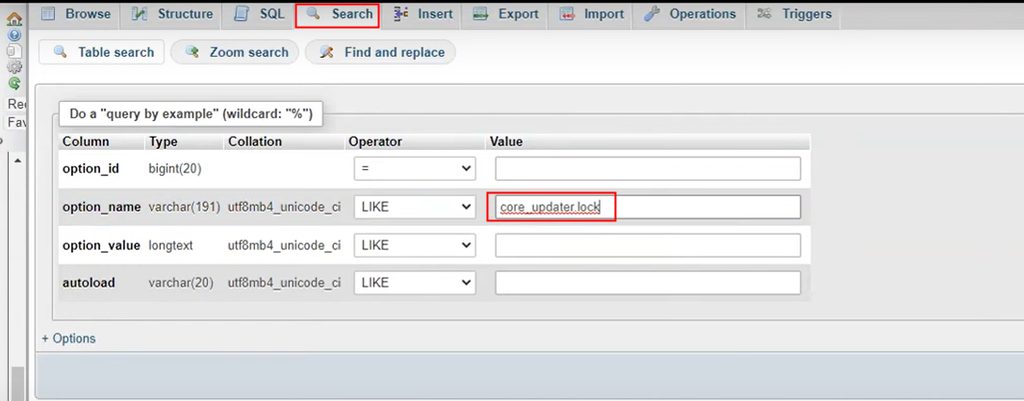Viewport: 1024px width, 401px height.
Task: Open the autoload operator dropdown
Action: tap(415, 283)
